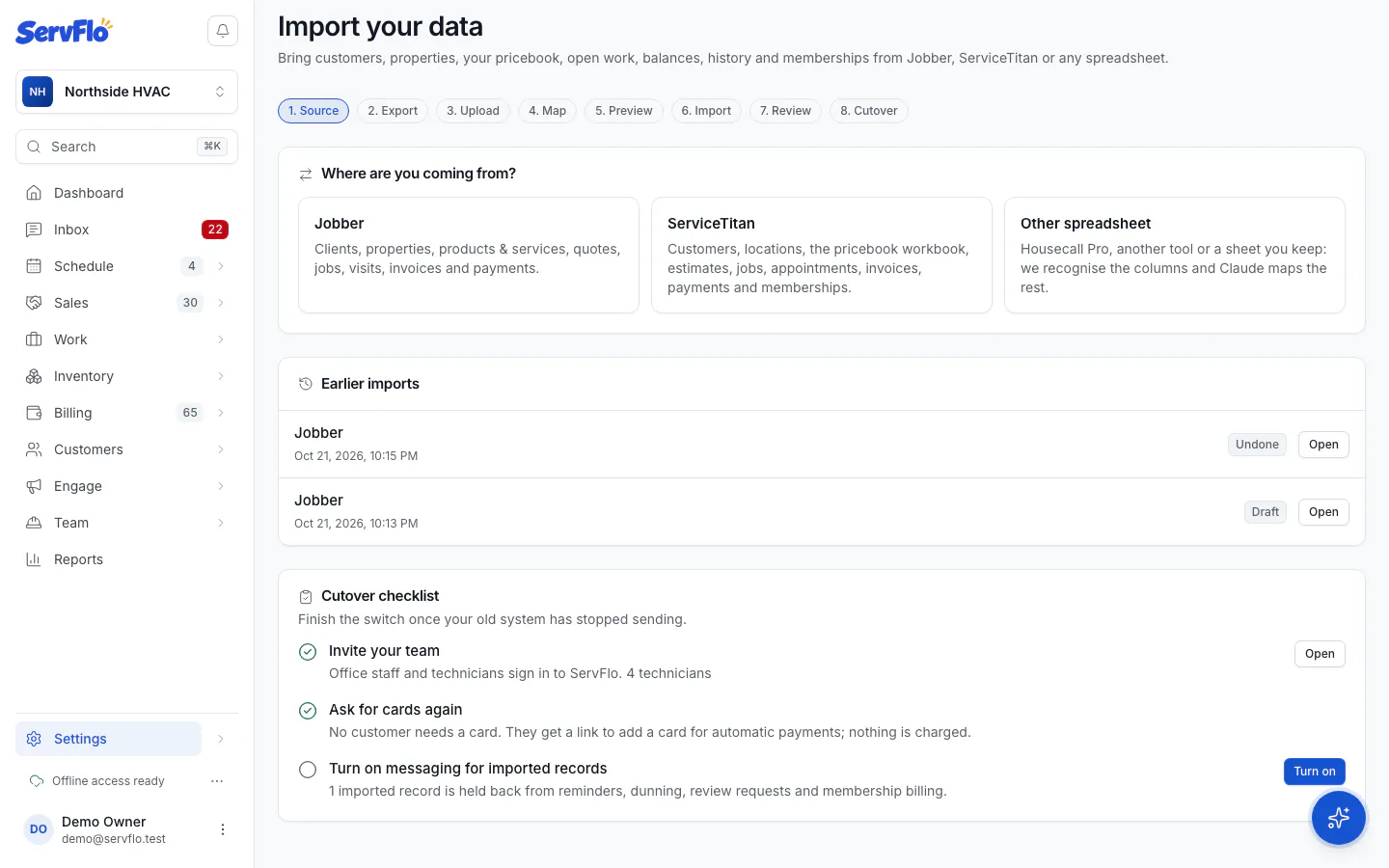1389x868 pixels.
Task: Click the Settings gear icon
Action: [x=34, y=739]
